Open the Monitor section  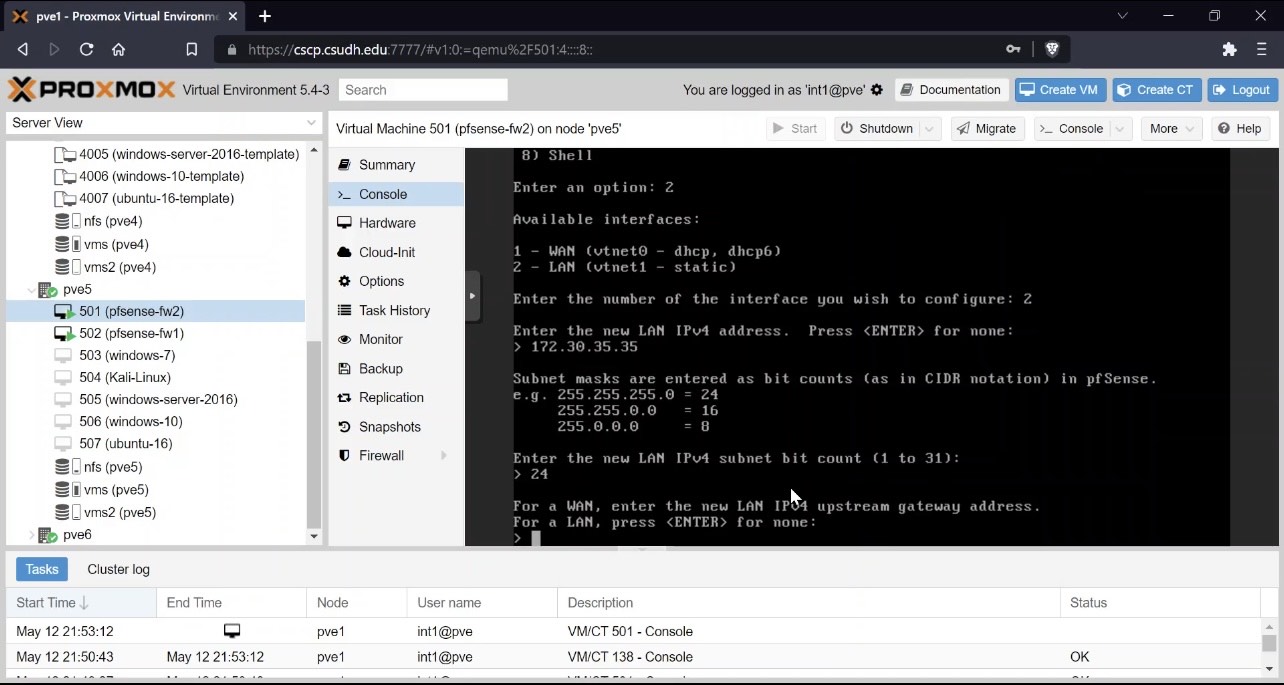[396, 339]
